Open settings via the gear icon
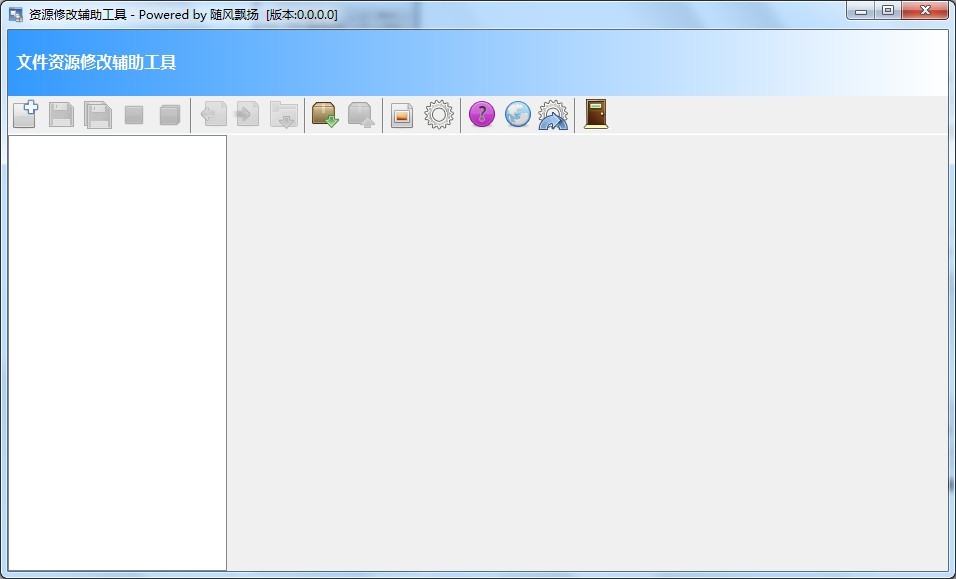Viewport: 956px width, 579px height. (x=439, y=114)
